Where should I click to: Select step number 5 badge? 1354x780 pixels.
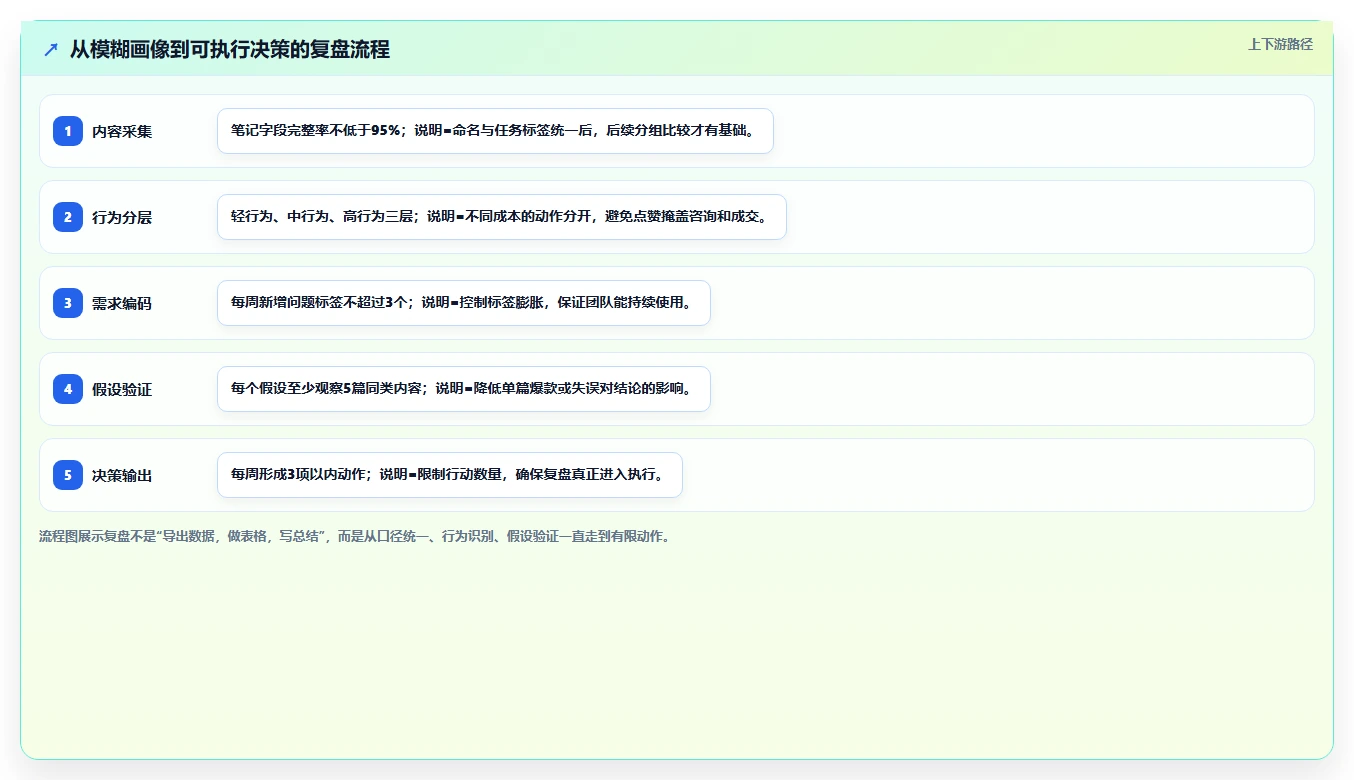point(68,475)
